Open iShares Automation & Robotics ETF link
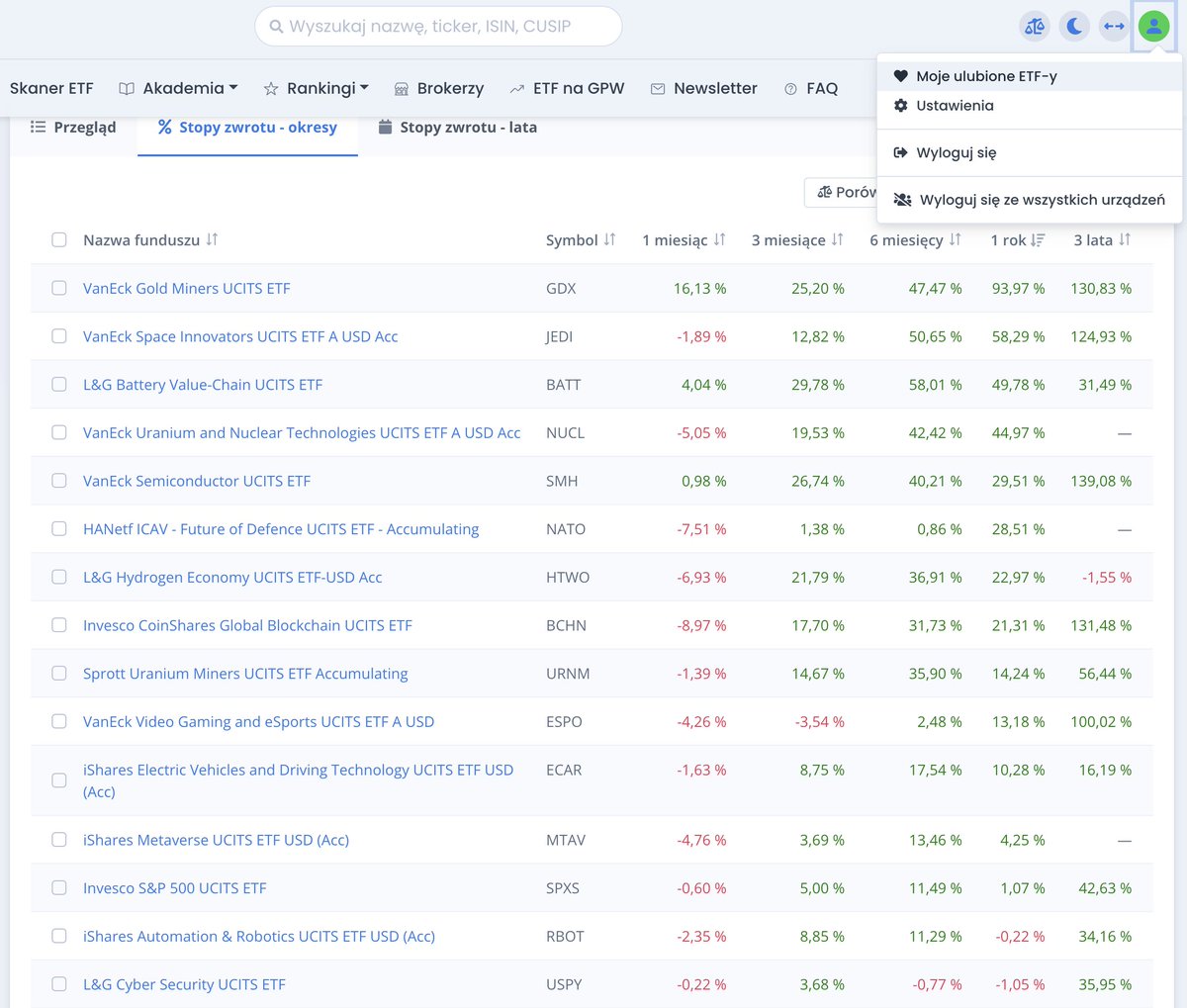 [259, 936]
